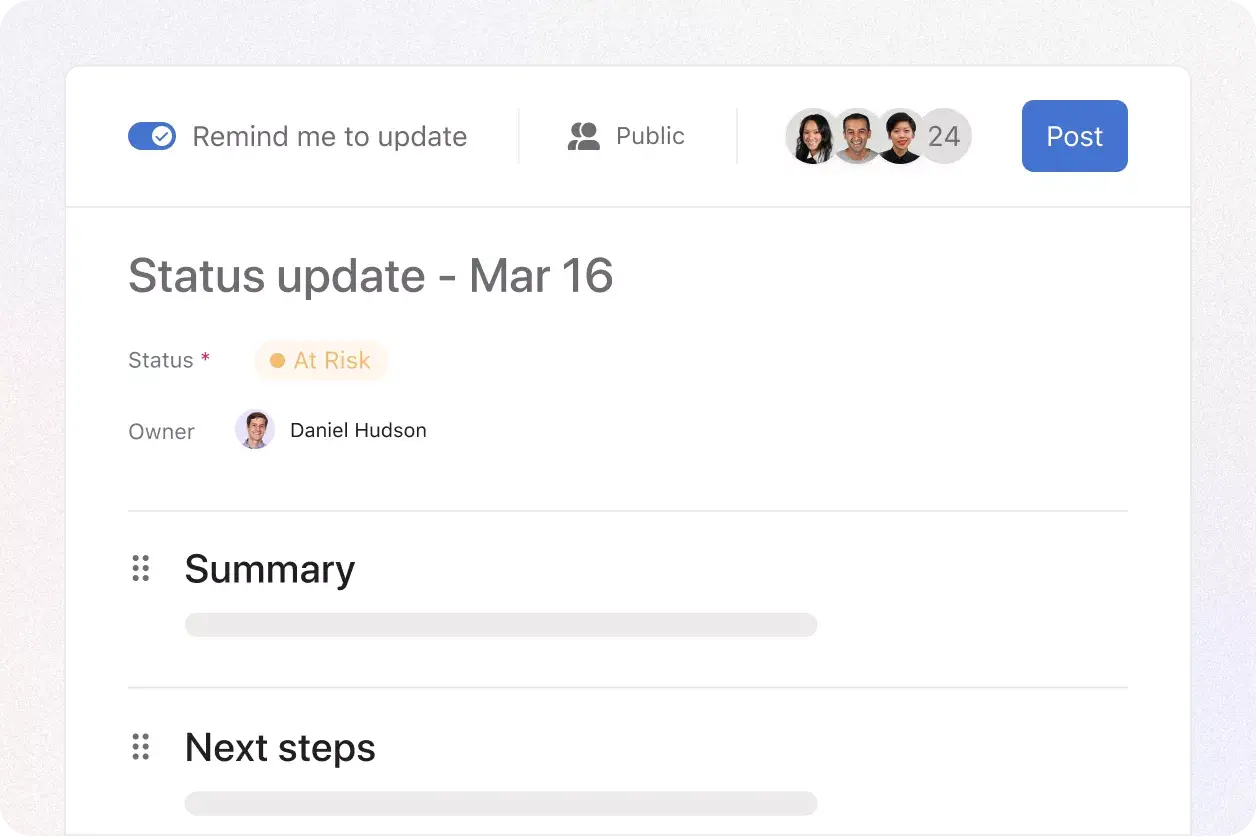1256x836 pixels.
Task: Open the At Risk status selector
Action: 321,360
